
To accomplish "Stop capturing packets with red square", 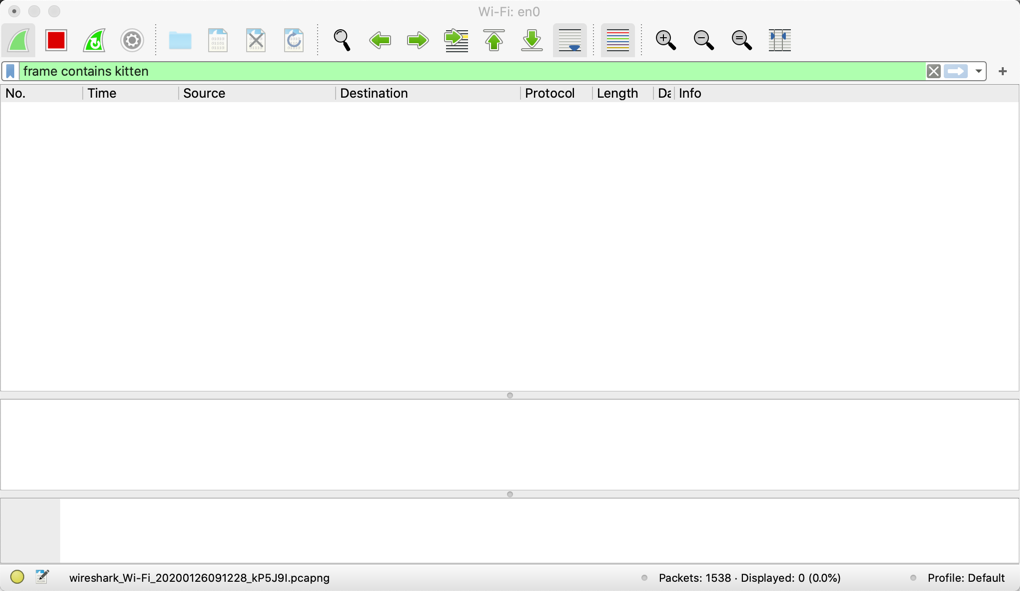I will click(x=56, y=40).
